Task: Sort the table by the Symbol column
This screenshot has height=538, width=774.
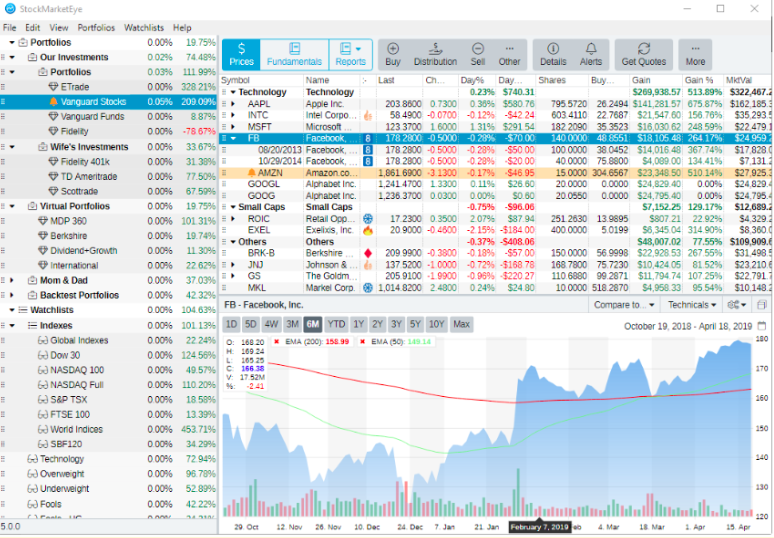Action: pos(261,80)
